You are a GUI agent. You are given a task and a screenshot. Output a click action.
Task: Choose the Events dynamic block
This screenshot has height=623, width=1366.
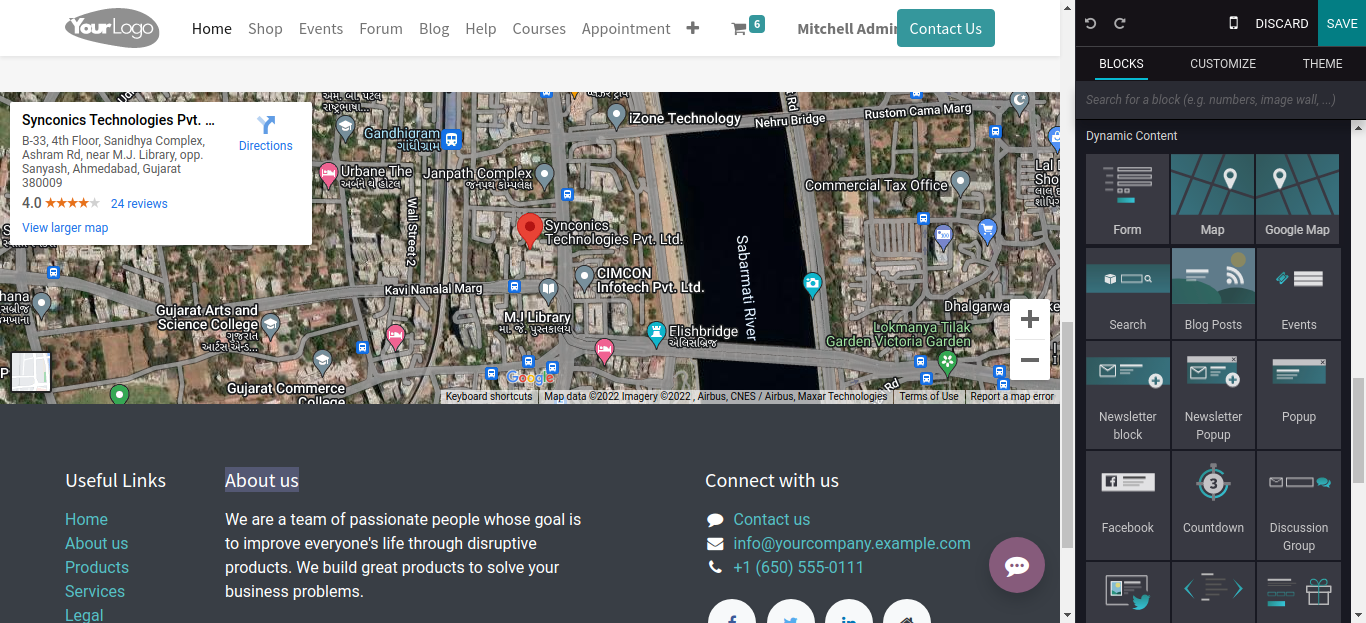click(x=1298, y=294)
